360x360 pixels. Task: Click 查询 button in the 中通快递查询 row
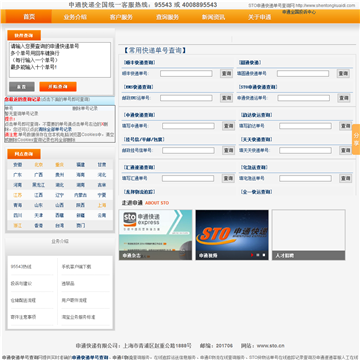tap(229, 126)
